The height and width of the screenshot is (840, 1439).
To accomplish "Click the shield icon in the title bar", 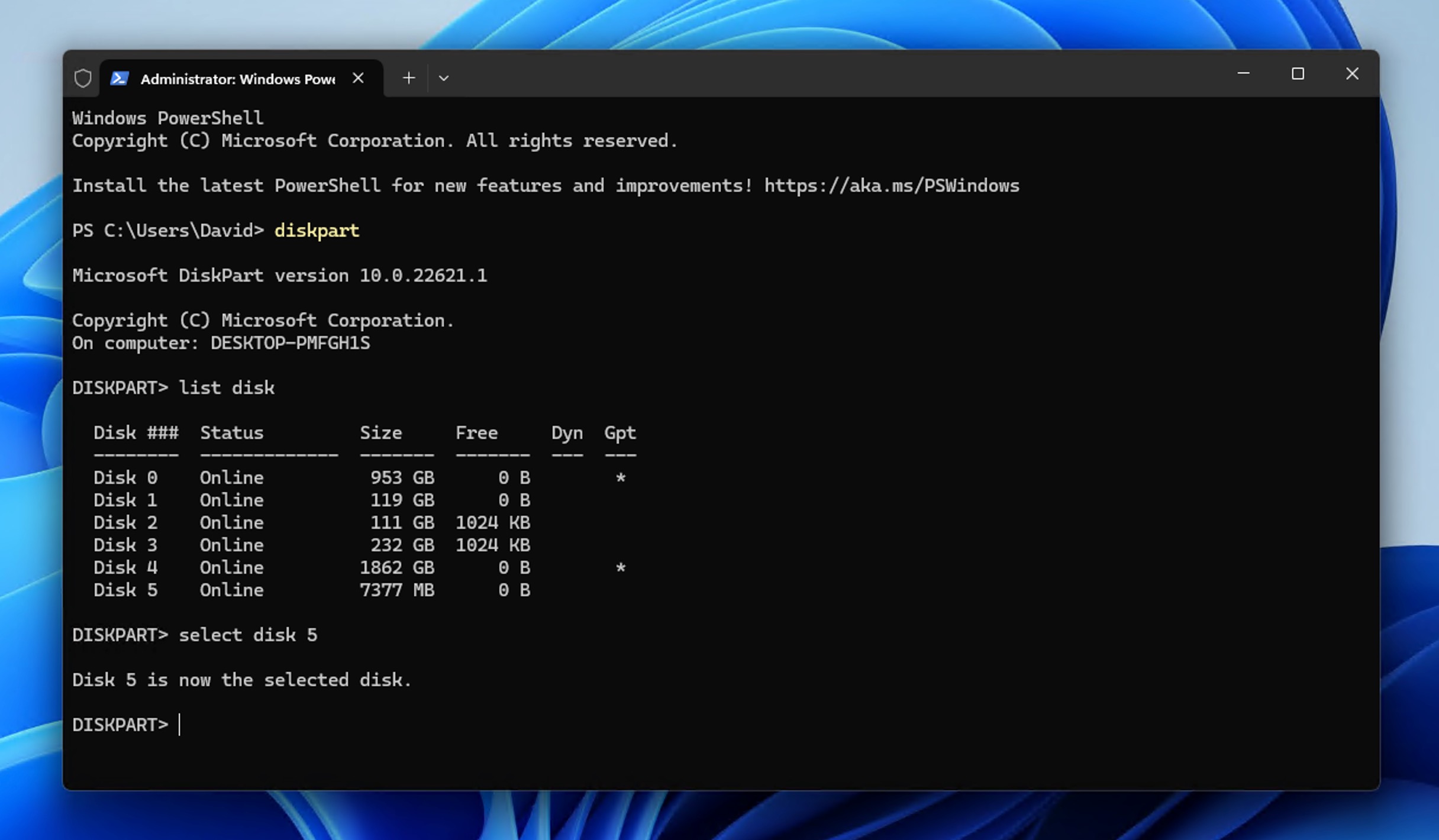I will 83,77.
